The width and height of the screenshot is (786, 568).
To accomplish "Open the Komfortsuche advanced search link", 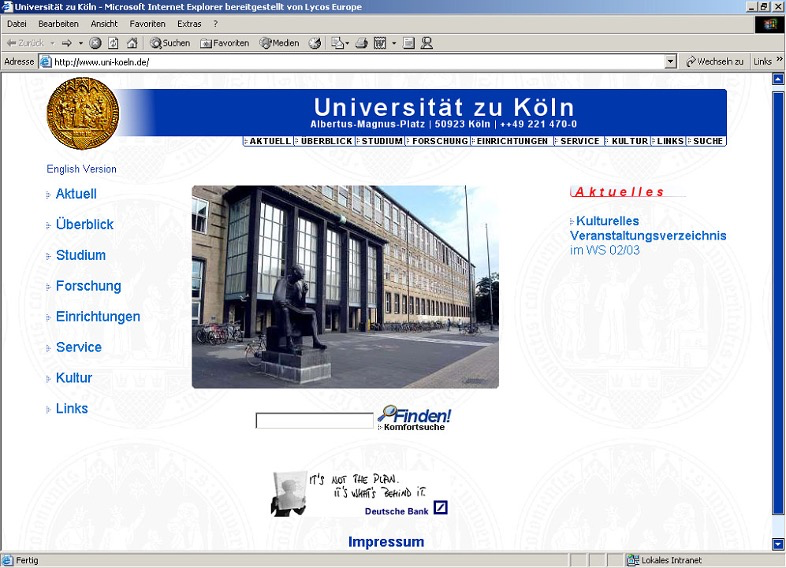I will [414, 427].
